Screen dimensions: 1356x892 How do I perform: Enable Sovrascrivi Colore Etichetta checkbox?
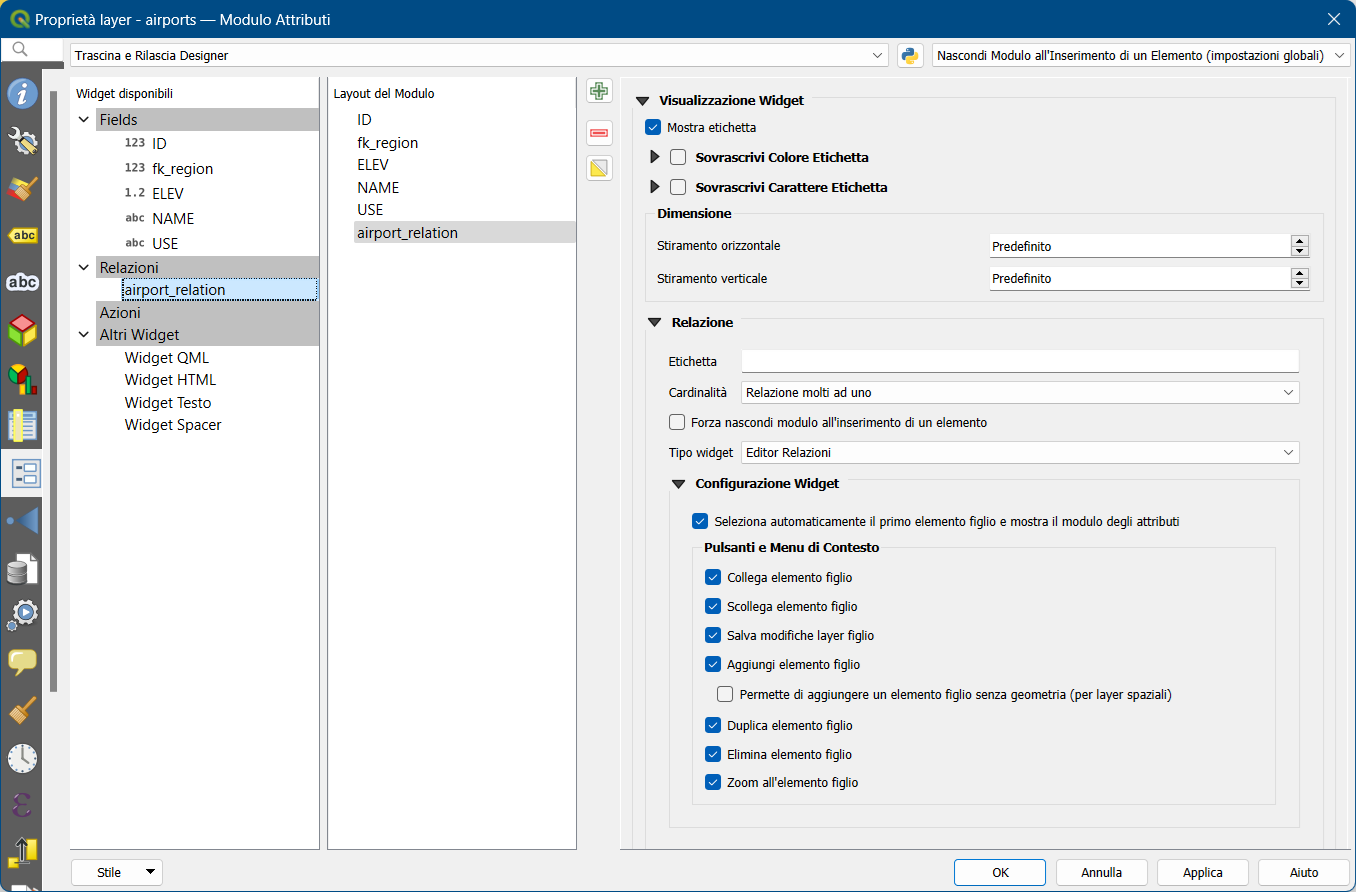[x=678, y=157]
